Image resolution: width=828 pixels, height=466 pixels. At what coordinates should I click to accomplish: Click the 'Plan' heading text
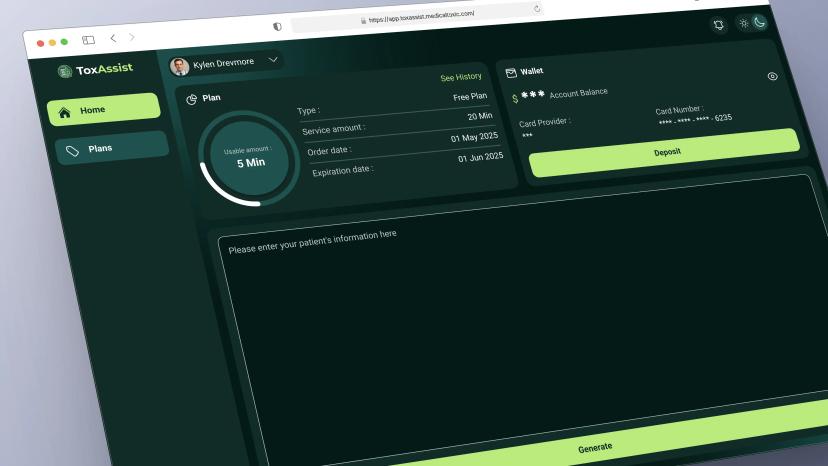(x=211, y=98)
